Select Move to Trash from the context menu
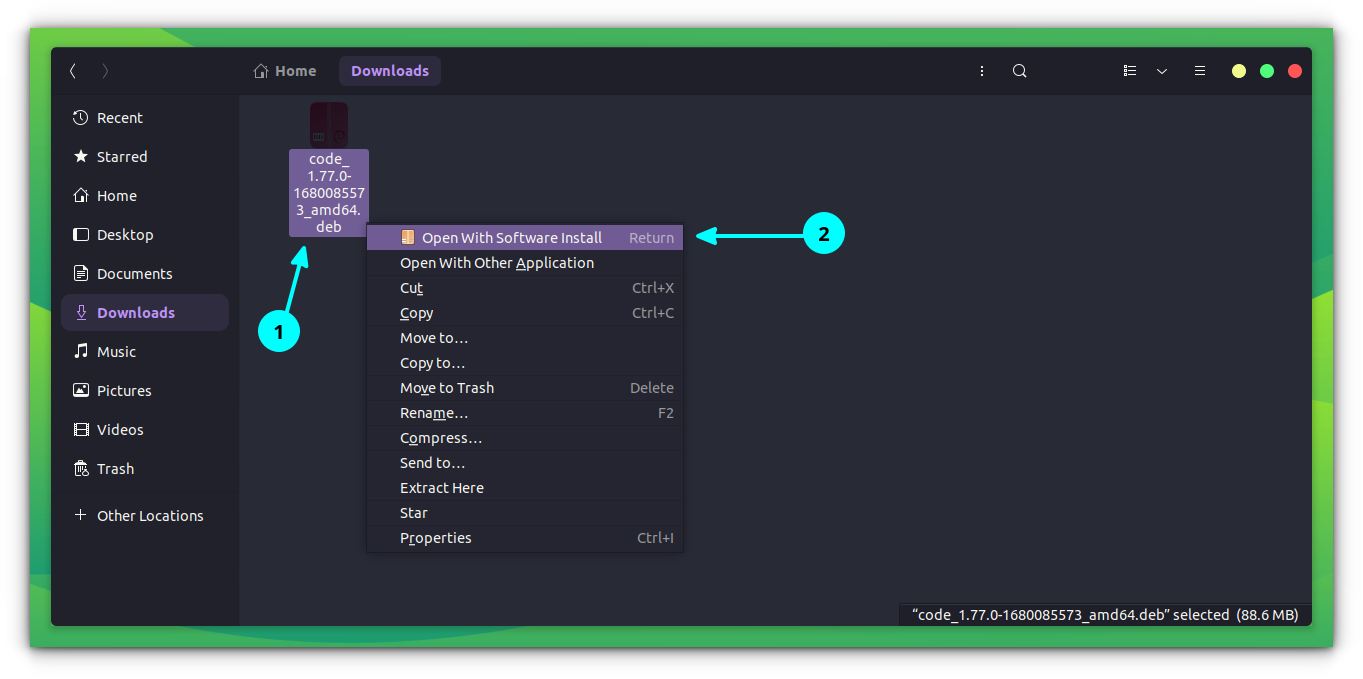 [447, 387]
